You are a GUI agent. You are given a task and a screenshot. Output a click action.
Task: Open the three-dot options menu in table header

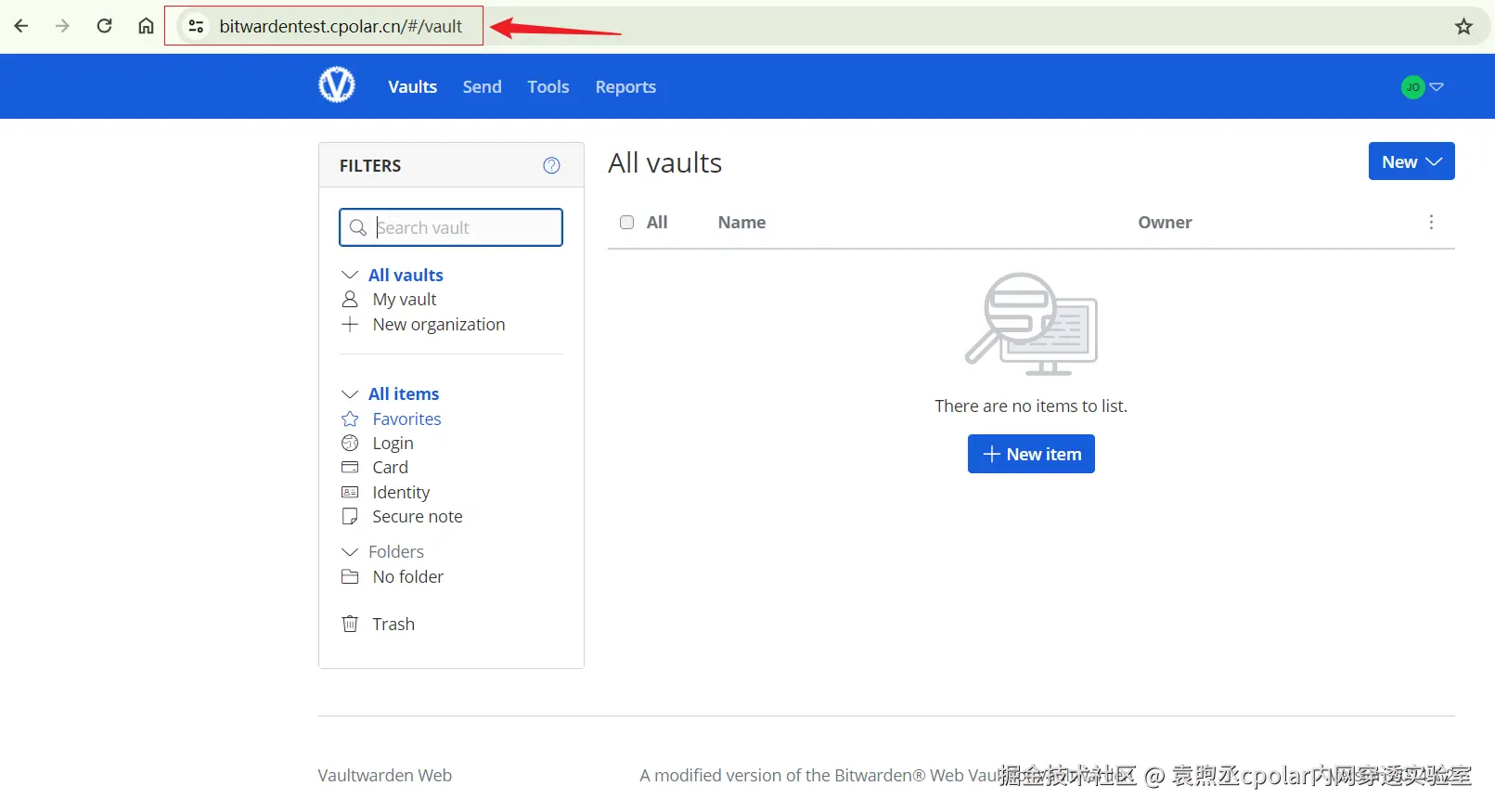(x=1431, y=222)
